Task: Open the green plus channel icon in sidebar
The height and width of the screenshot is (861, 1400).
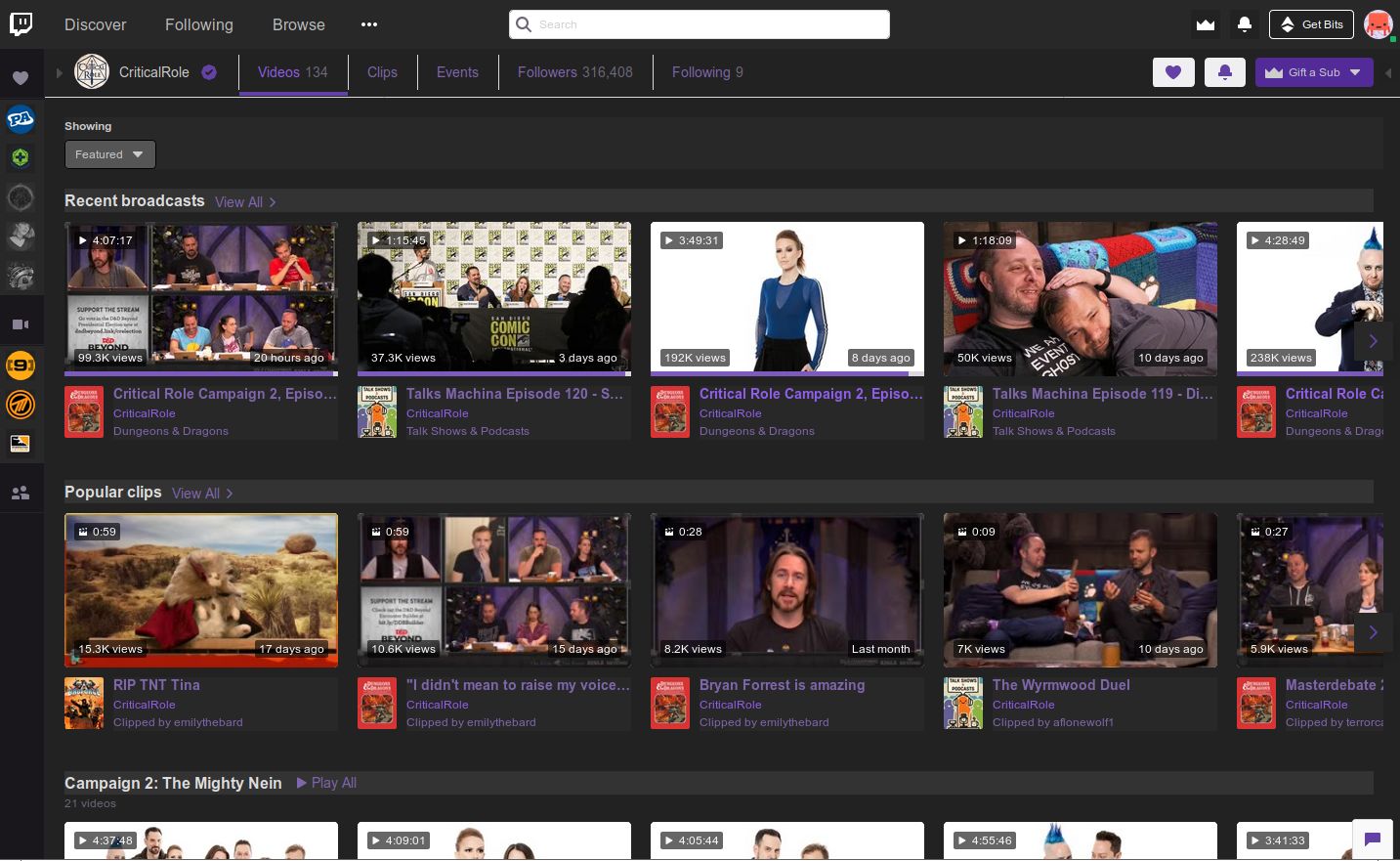Action: click(x=21, y=157)
